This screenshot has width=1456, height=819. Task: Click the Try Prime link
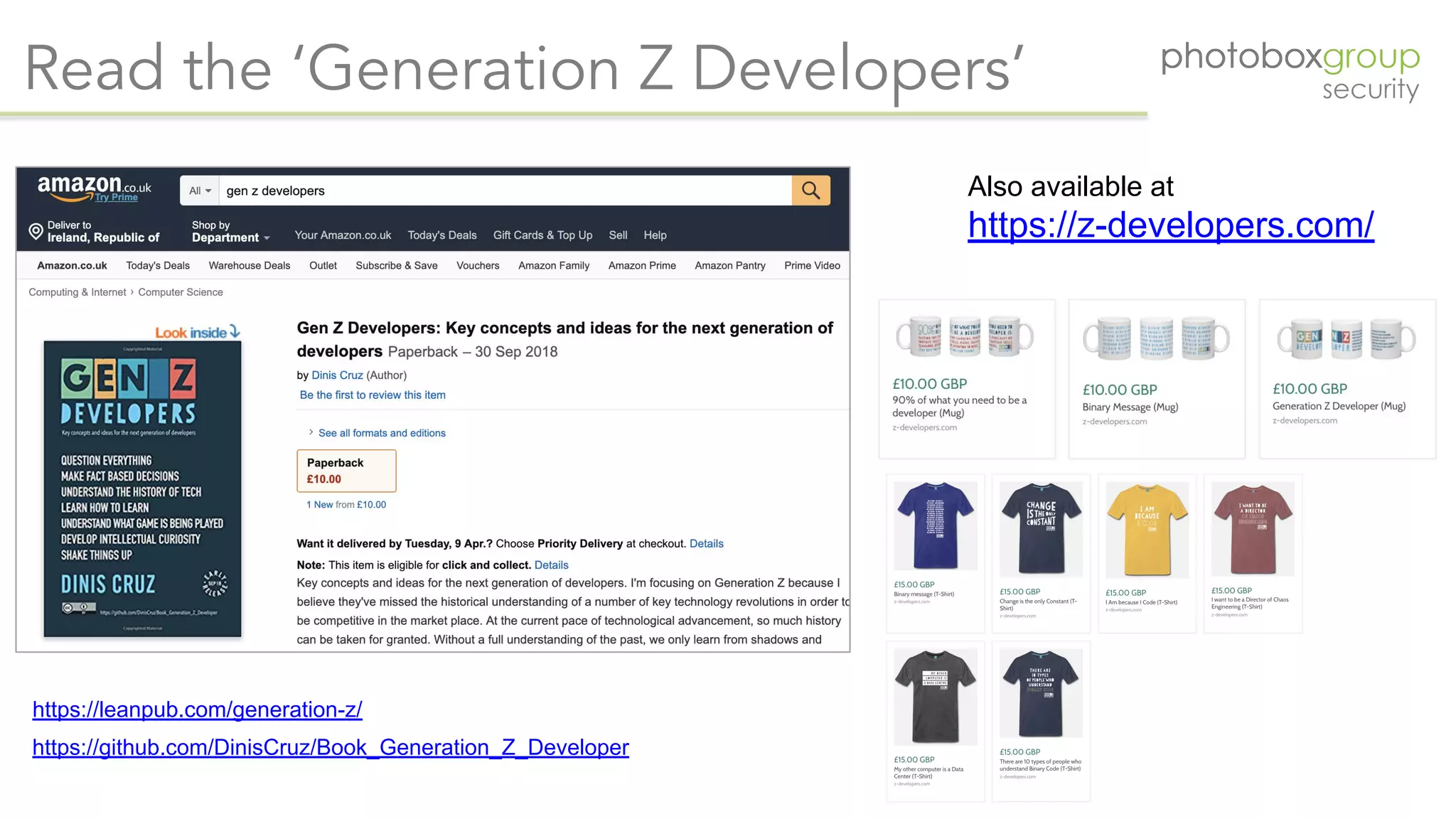coord(117,198)
